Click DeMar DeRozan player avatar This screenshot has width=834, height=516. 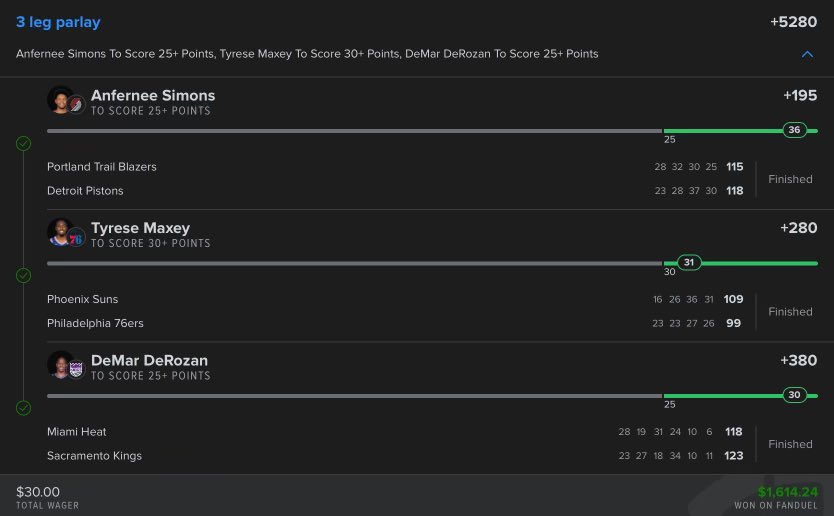(x=58, y=364)
